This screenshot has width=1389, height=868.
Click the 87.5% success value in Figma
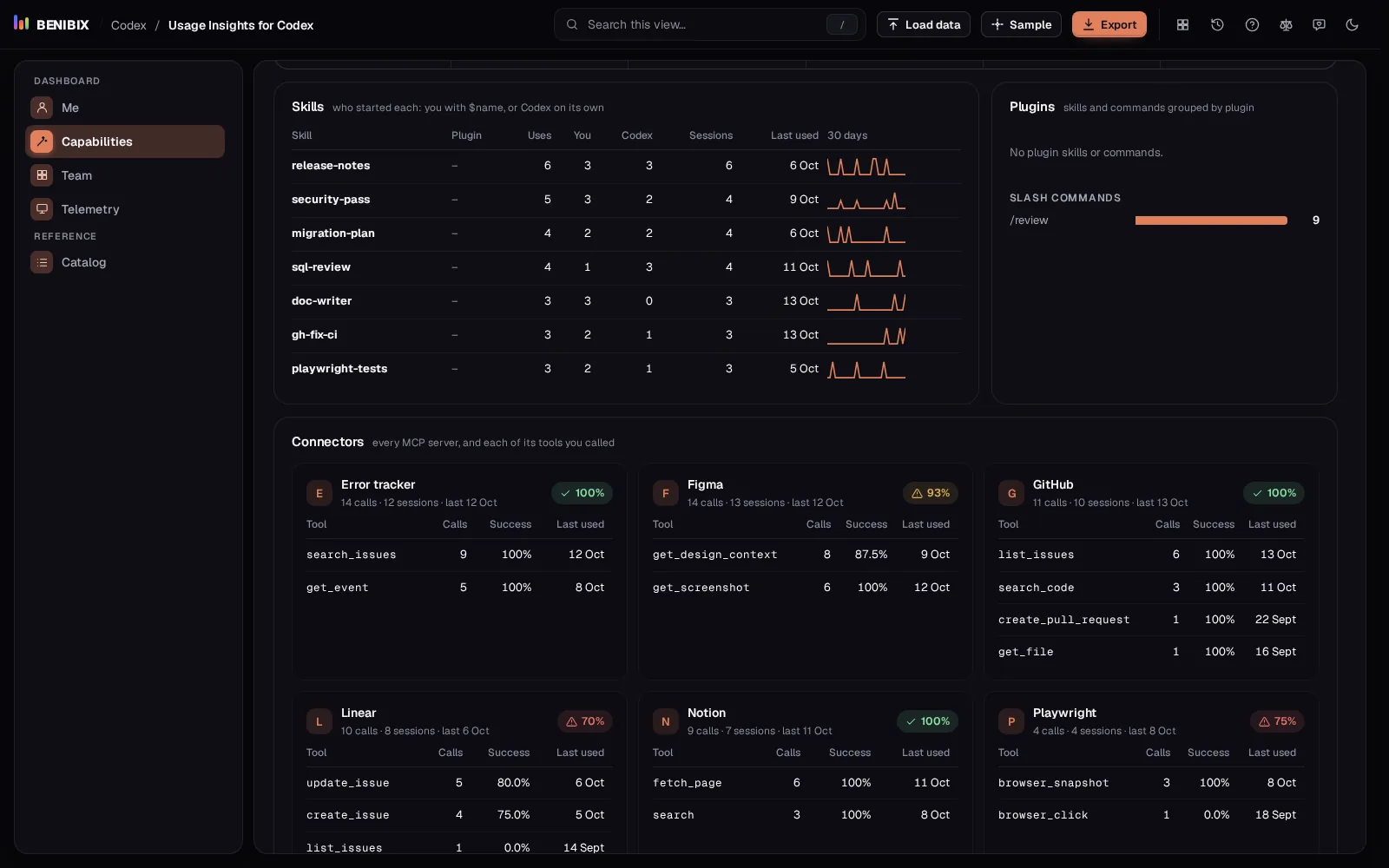coord(871,555)
